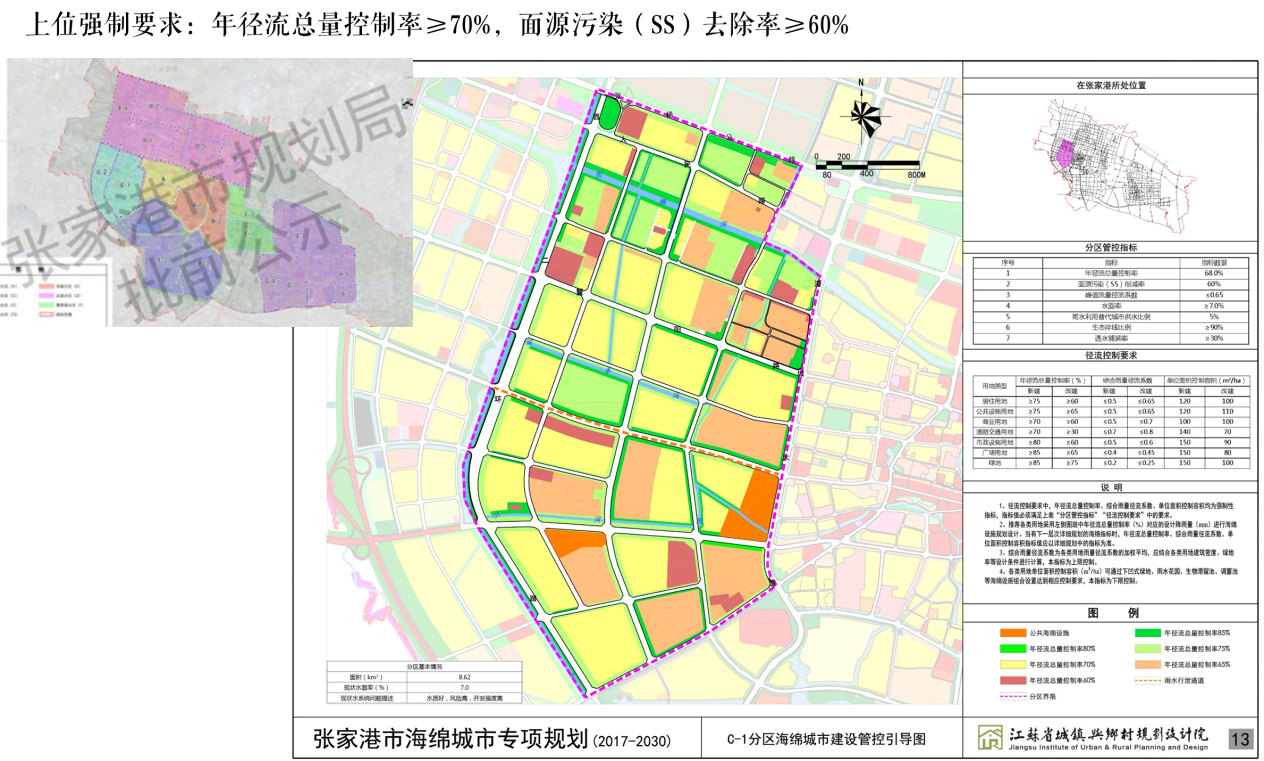Click the 道路交通用地 row label
This screenshot has width=1264, height=761.
(x=995, y=432)
